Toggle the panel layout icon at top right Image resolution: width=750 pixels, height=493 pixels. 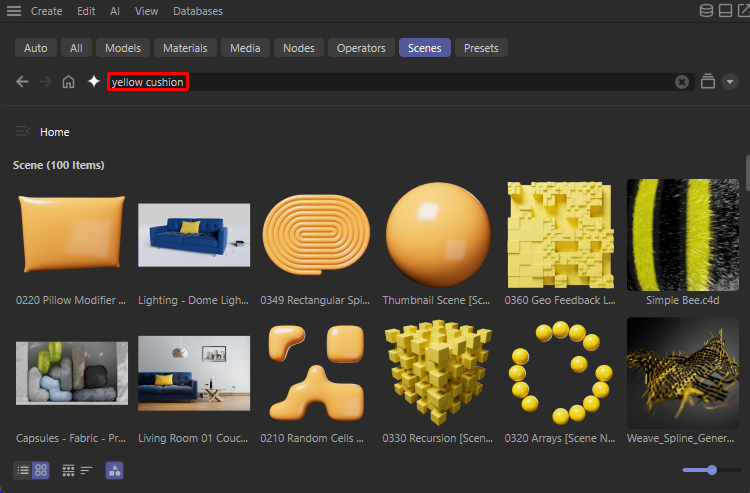[725, 11]
